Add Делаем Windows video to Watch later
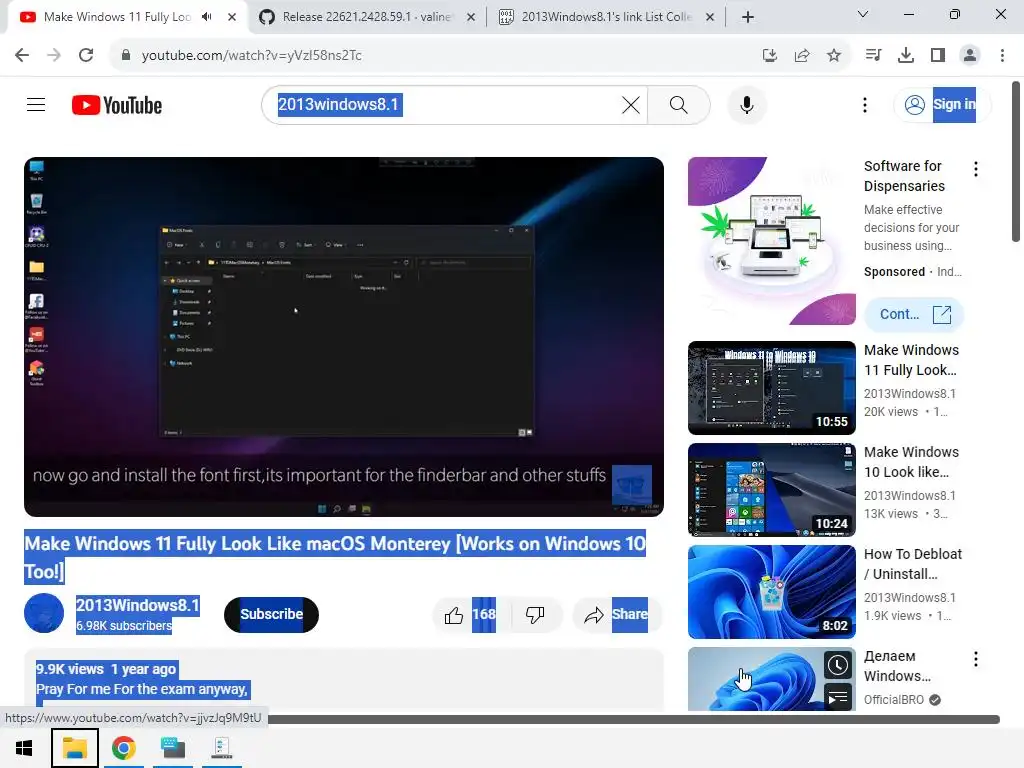The image size is (1024, 768). pos(838,665)
